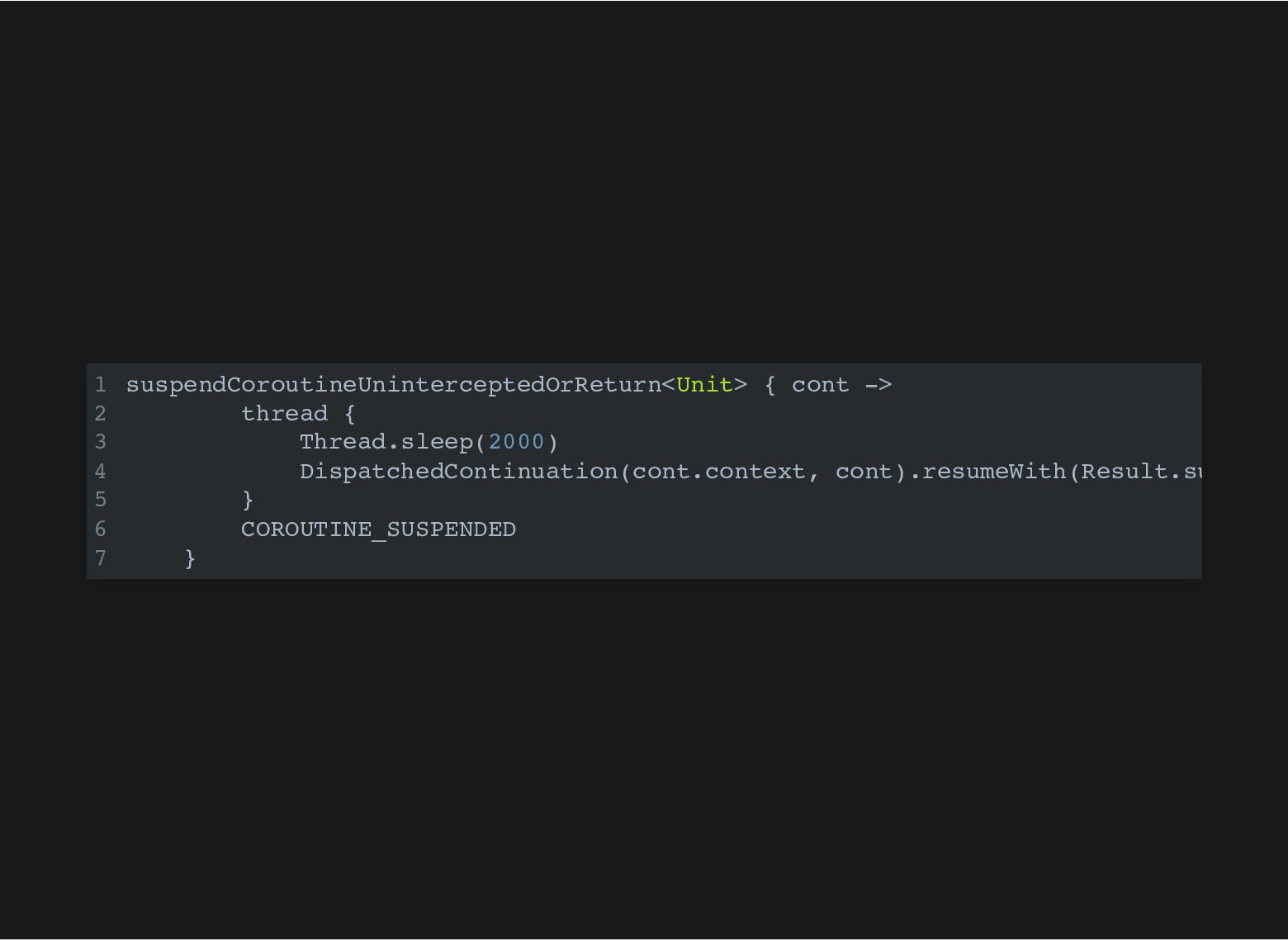Image resolution: width=1288 pixels, height=940 pixels.
Task: Click the thread keyword on line 2
Action: point(285,414)
